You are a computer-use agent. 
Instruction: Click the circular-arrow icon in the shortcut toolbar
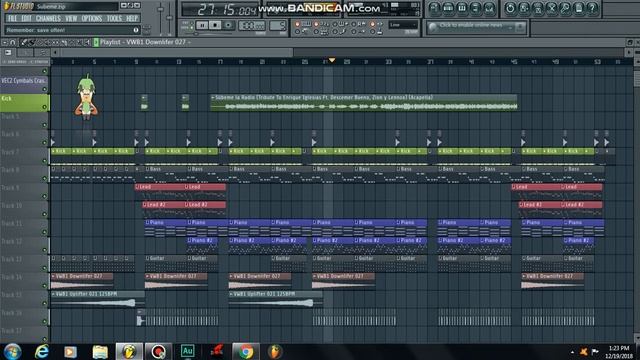[x=510, y=8]
